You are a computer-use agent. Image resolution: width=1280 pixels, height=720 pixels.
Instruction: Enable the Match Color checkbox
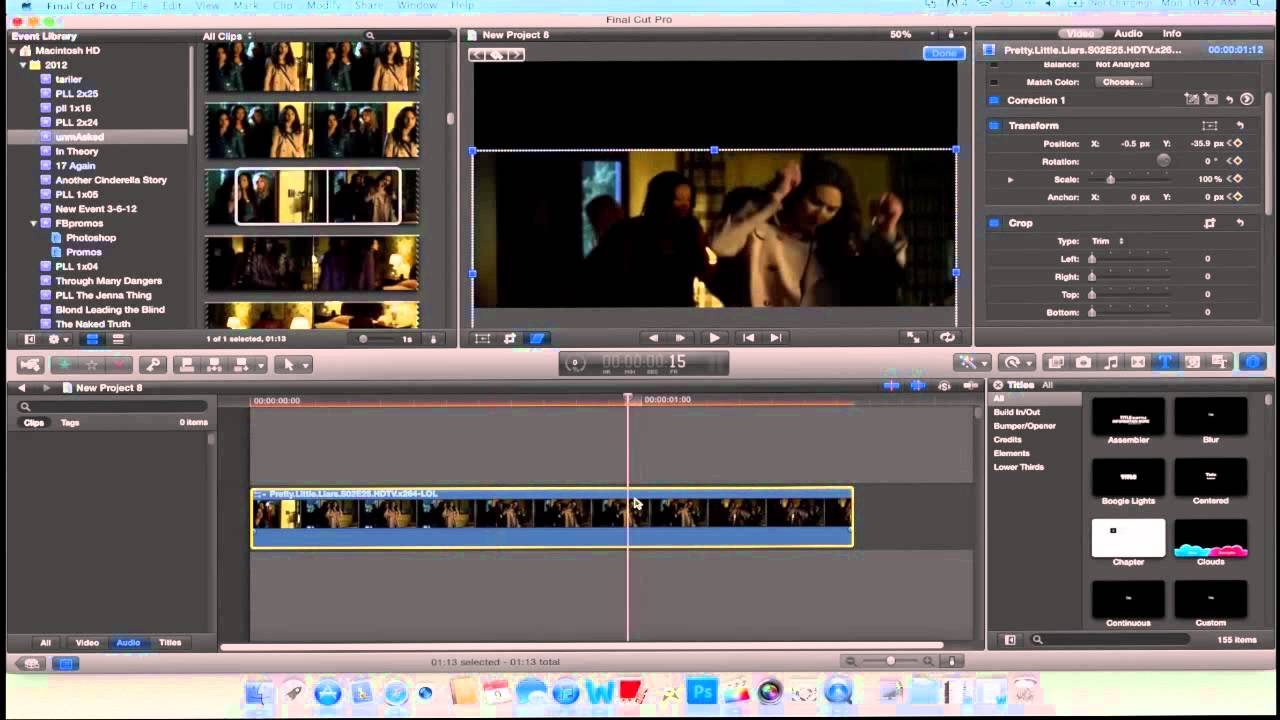click(994, 82)
